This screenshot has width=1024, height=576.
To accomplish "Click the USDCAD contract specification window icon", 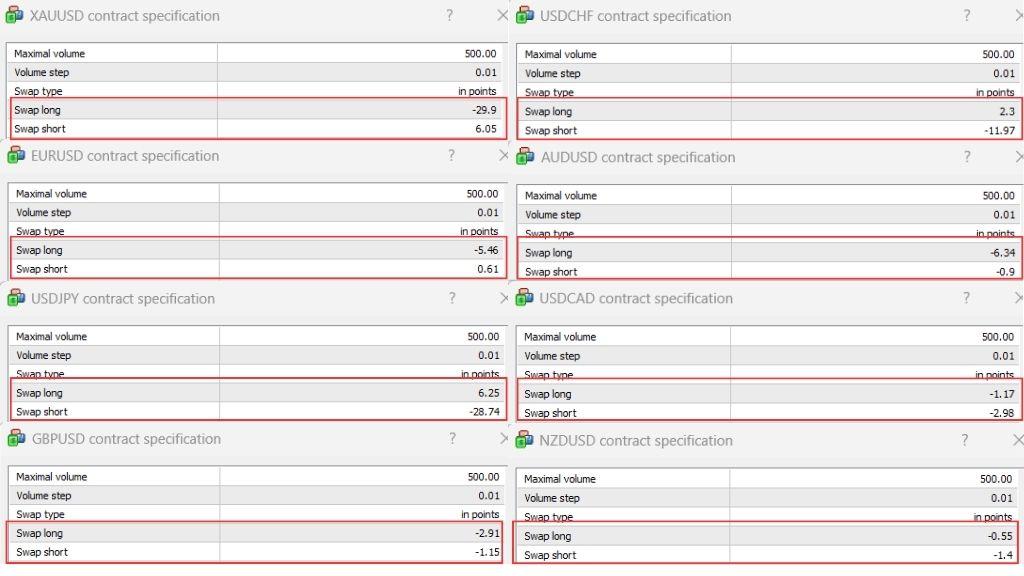I will 525,298.
